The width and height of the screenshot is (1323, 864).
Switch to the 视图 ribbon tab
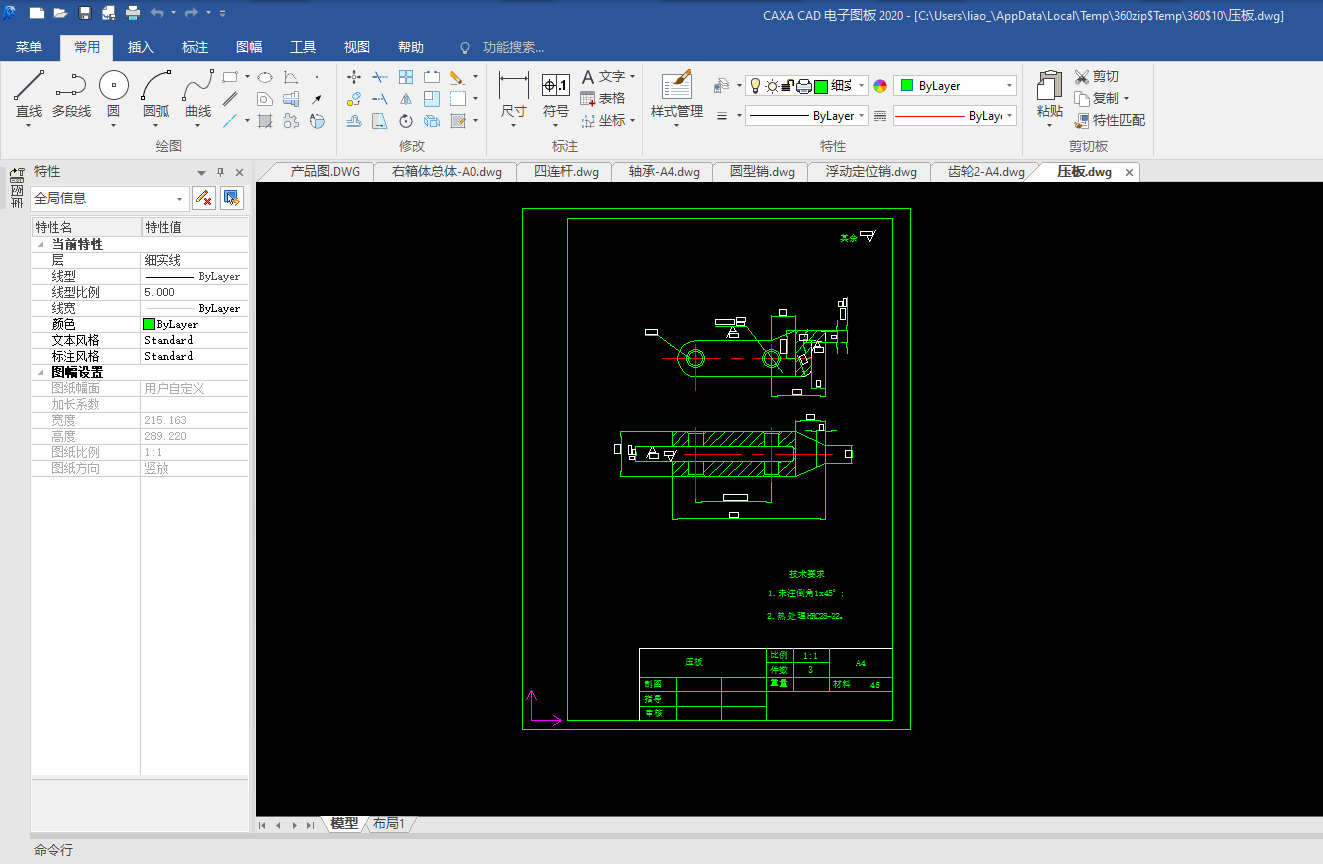(357, 47)
